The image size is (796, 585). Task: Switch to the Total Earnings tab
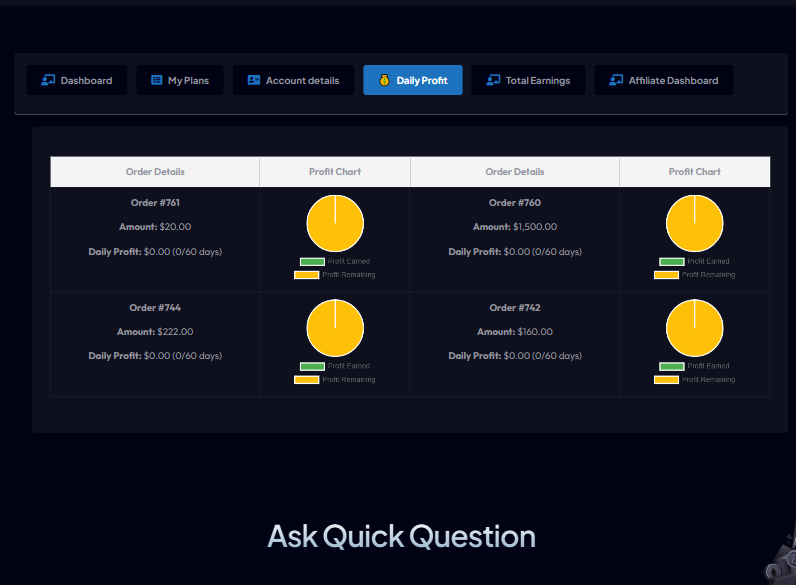coord(528,80)
